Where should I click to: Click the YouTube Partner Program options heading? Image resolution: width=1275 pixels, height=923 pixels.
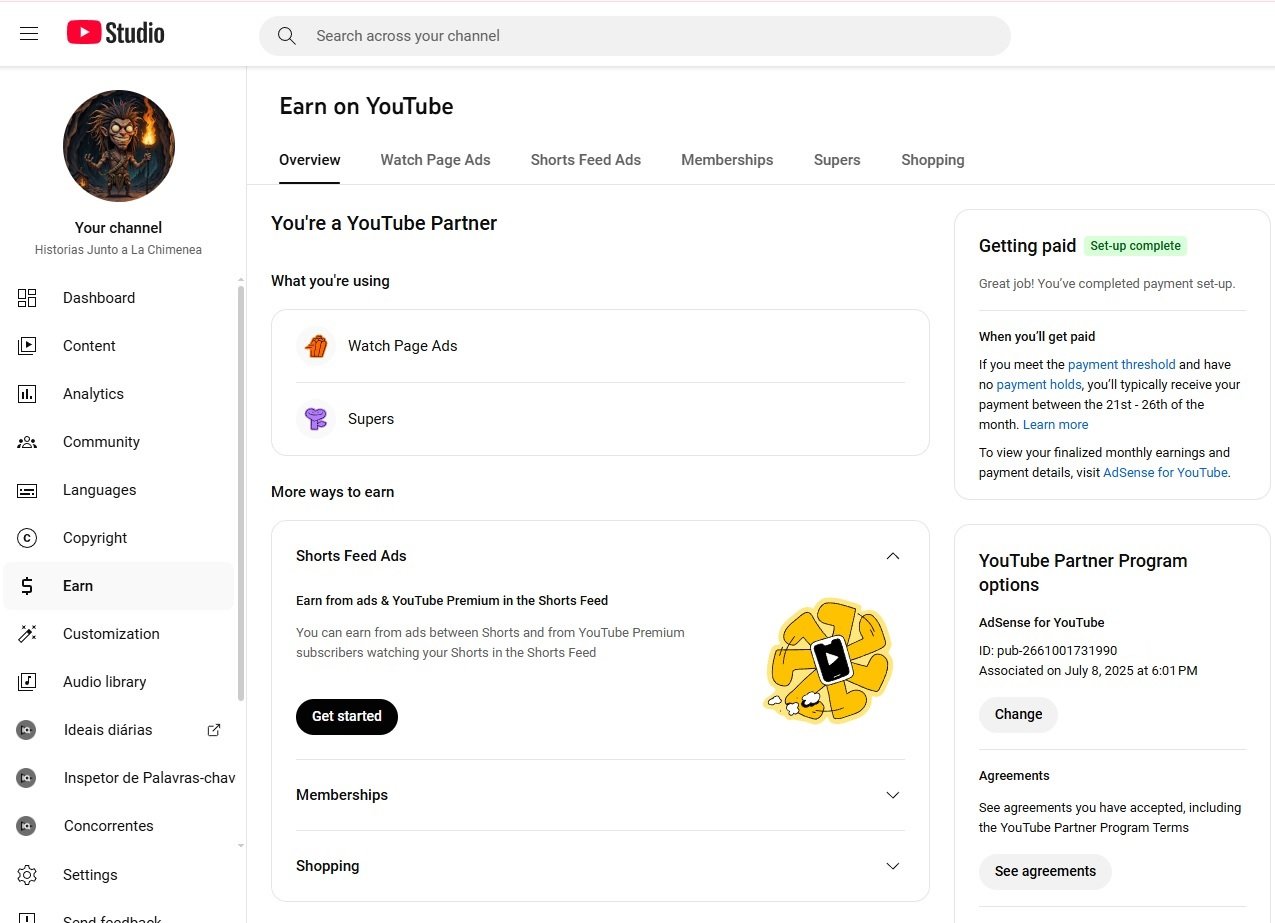[1083, 573]
